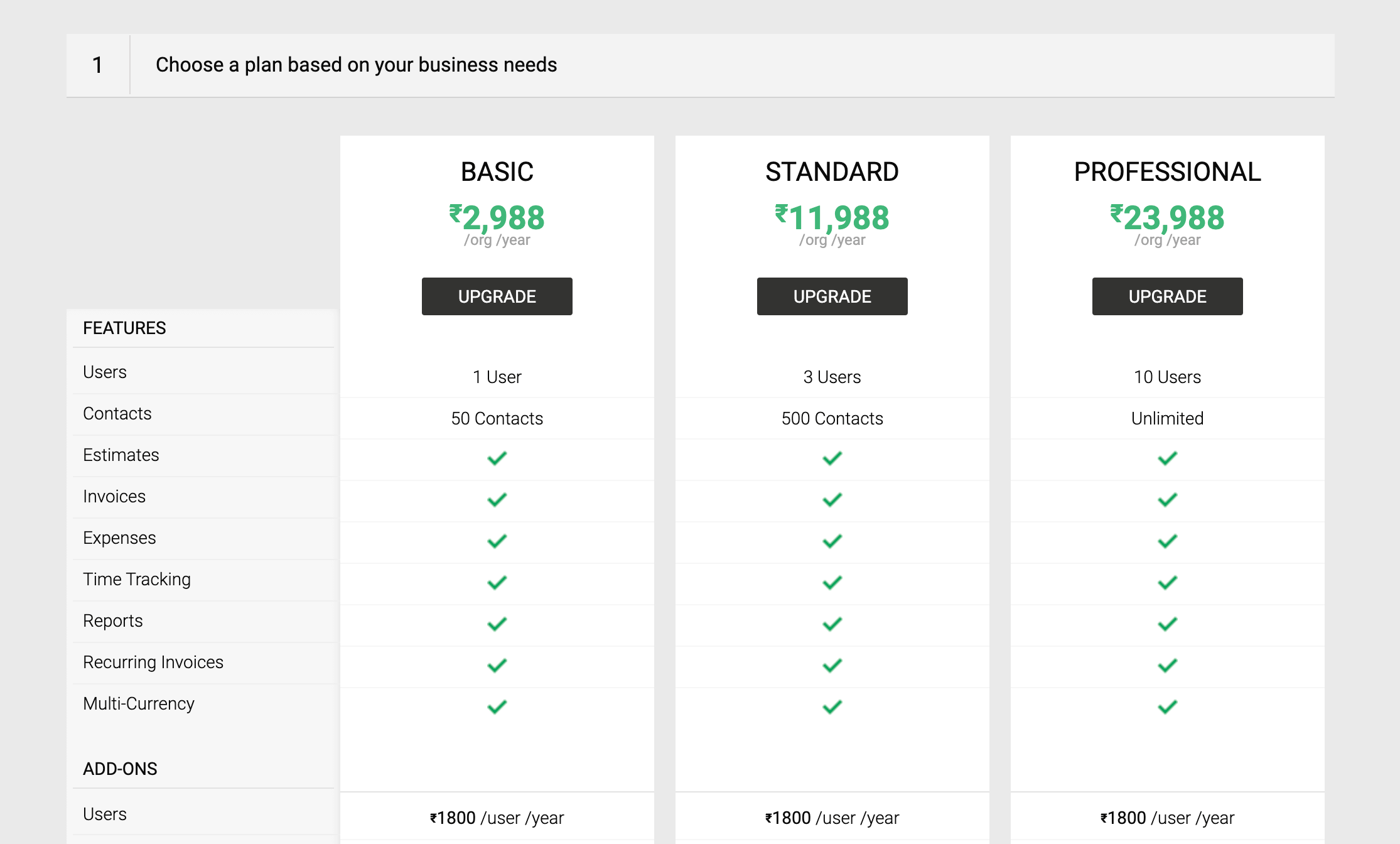This screenshot has height=844, width=1400.
Task: Click the Recurring Invoices feature row label
Action: click(153, 662)
